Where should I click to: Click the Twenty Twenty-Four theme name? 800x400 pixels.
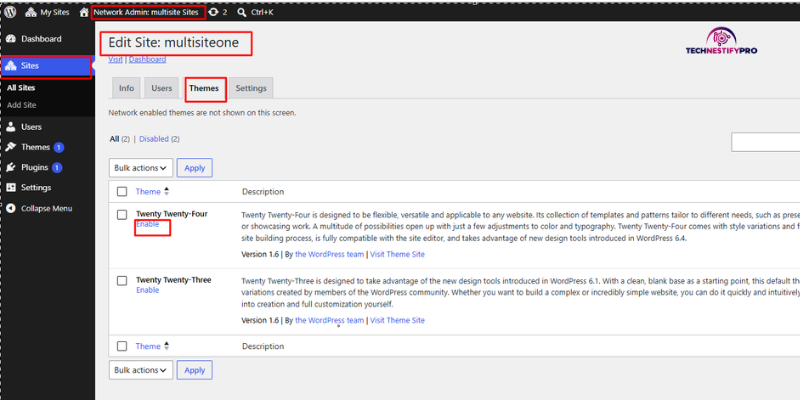[171, 214]
